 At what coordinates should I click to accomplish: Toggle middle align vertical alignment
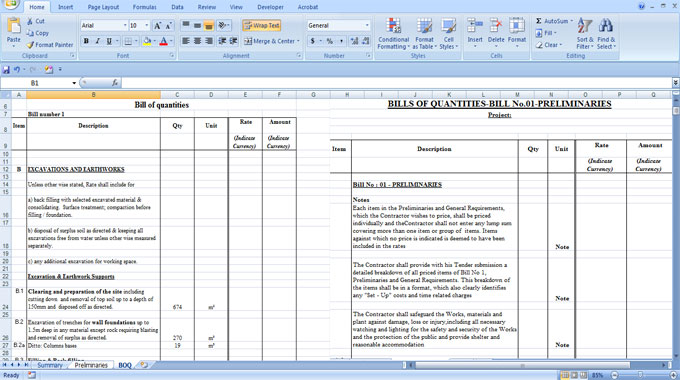click(x=197, y=26)
